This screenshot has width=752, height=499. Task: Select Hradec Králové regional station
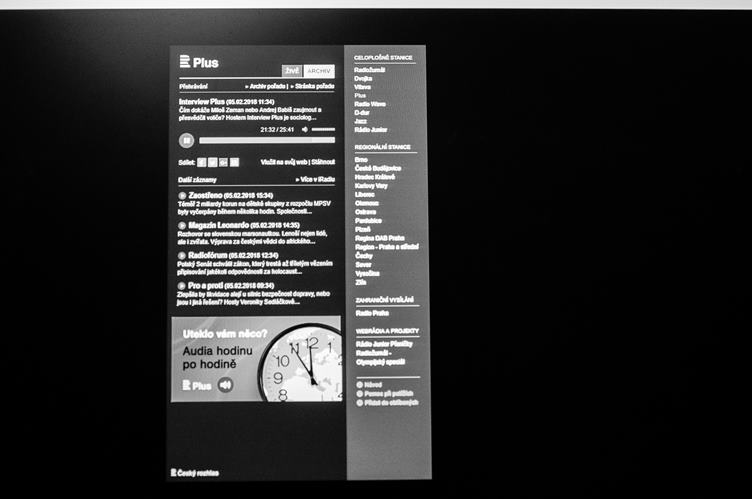[375, 177]
